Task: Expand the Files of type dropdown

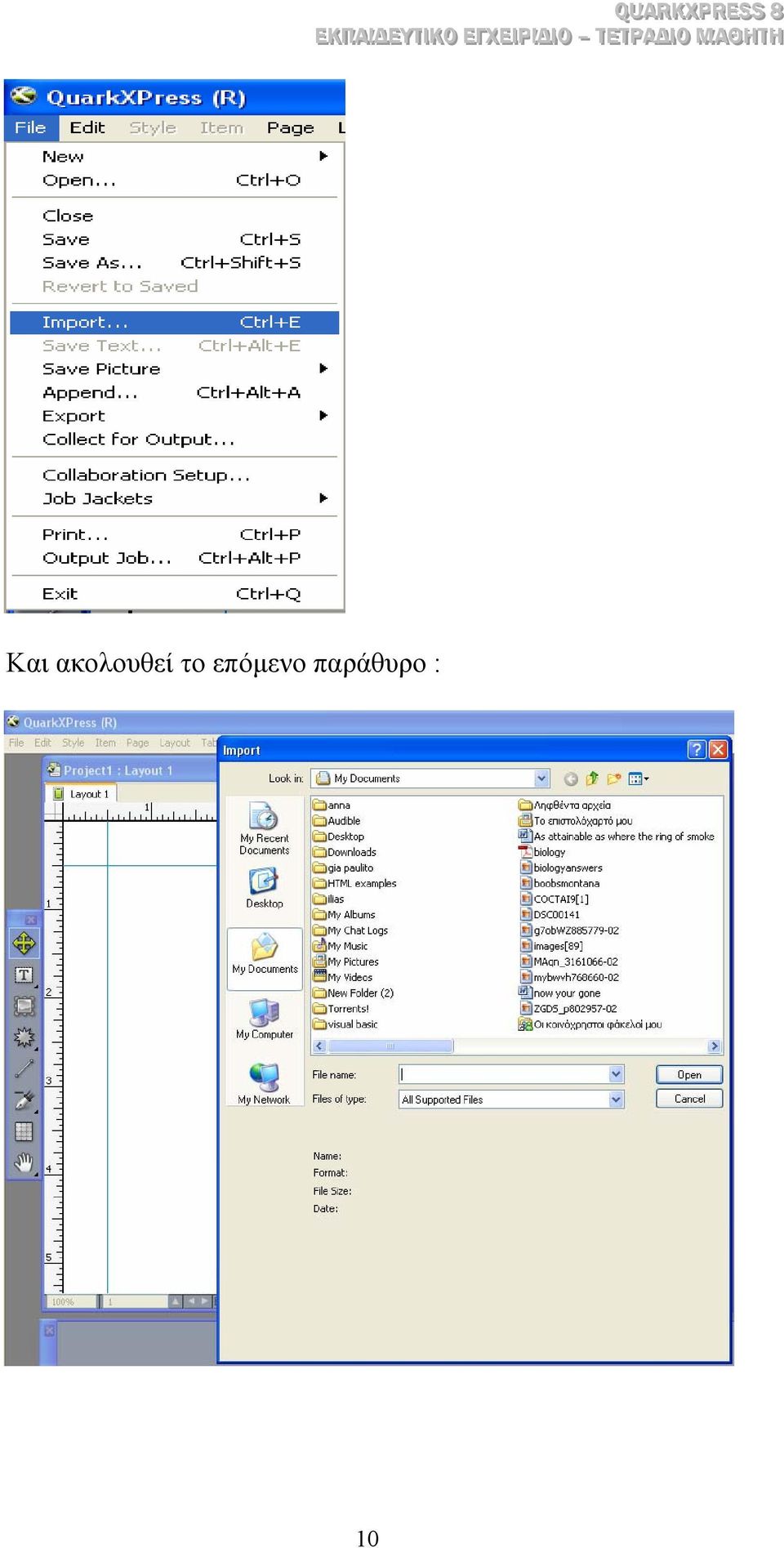Action: [617, 1100]
